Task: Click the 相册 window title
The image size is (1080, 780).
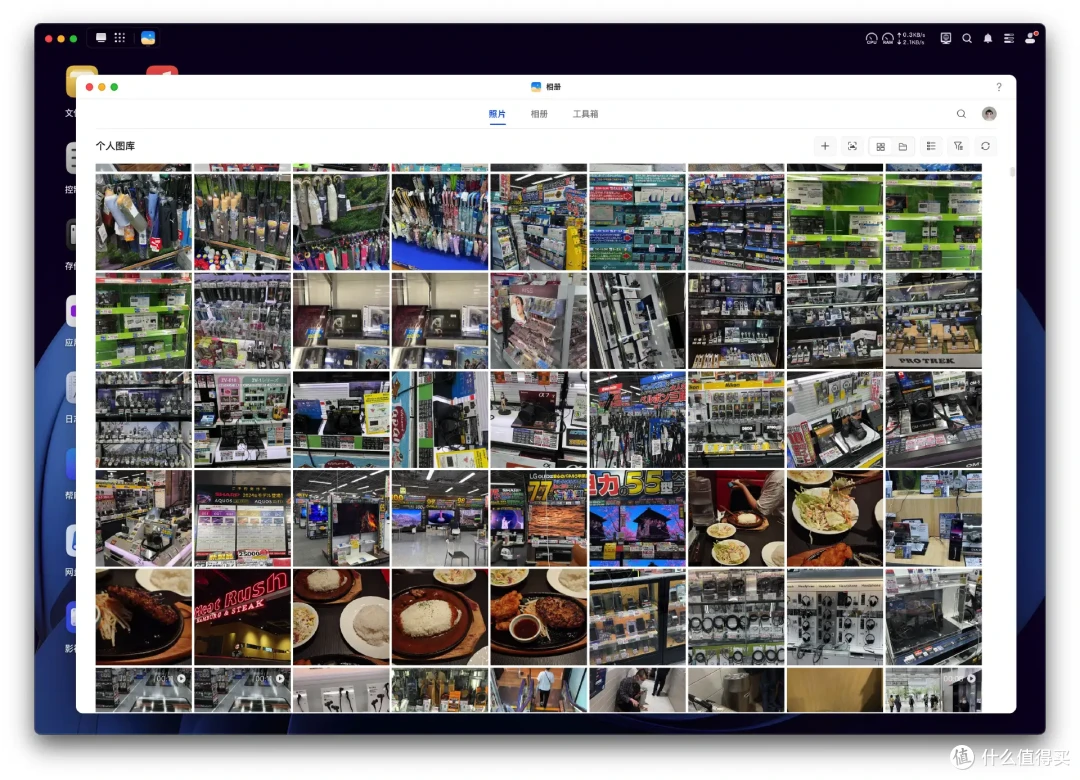Action: click(554, 87)
